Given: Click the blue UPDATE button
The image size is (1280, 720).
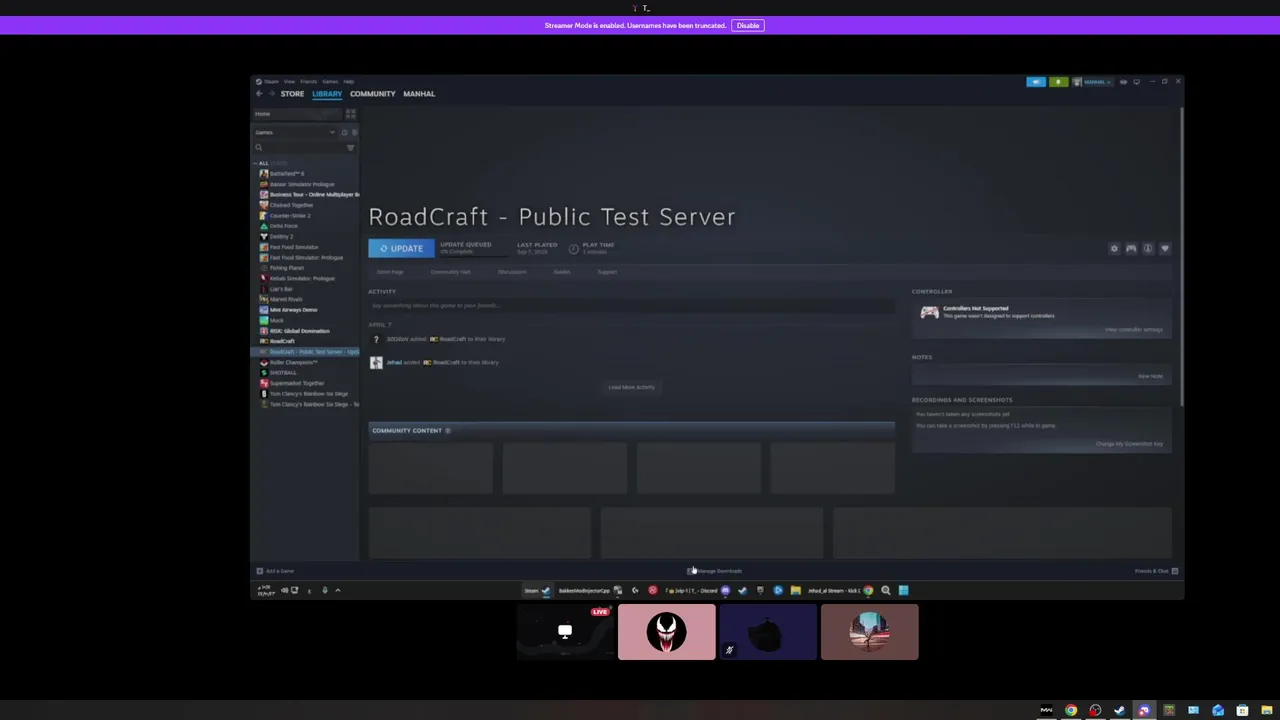Looking at the screenshot, I should (401, 248).
